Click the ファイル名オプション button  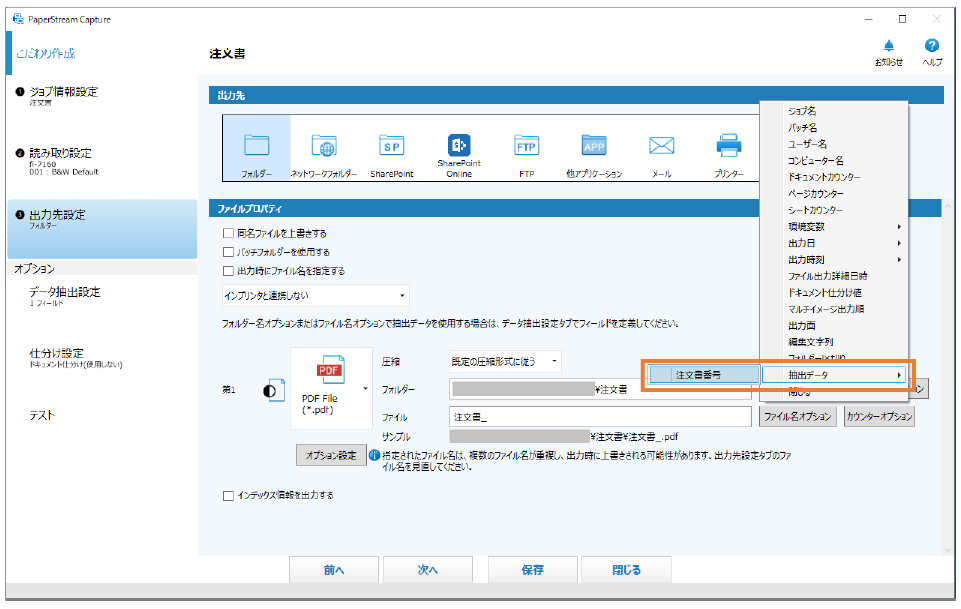click(x=797, y=417)
